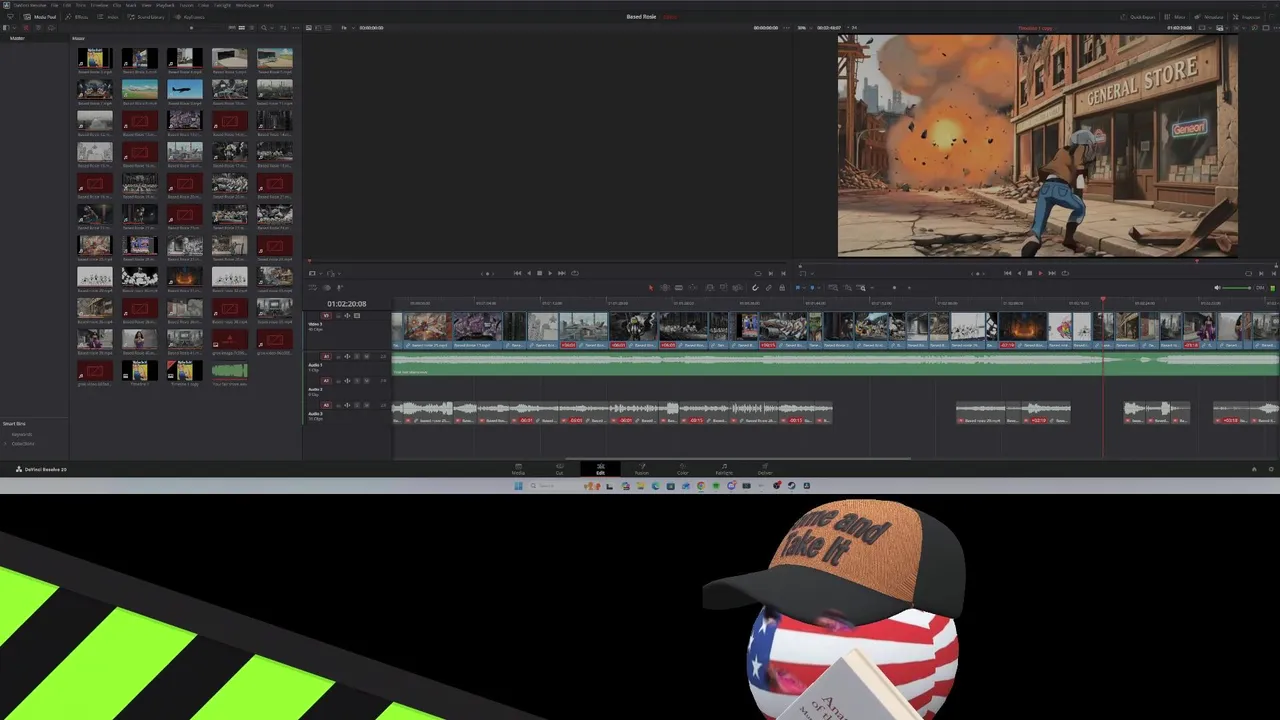This screenshot has width=1280, height=720.
Task: Switch to the Cut page
Action: [x=559, y=469]
